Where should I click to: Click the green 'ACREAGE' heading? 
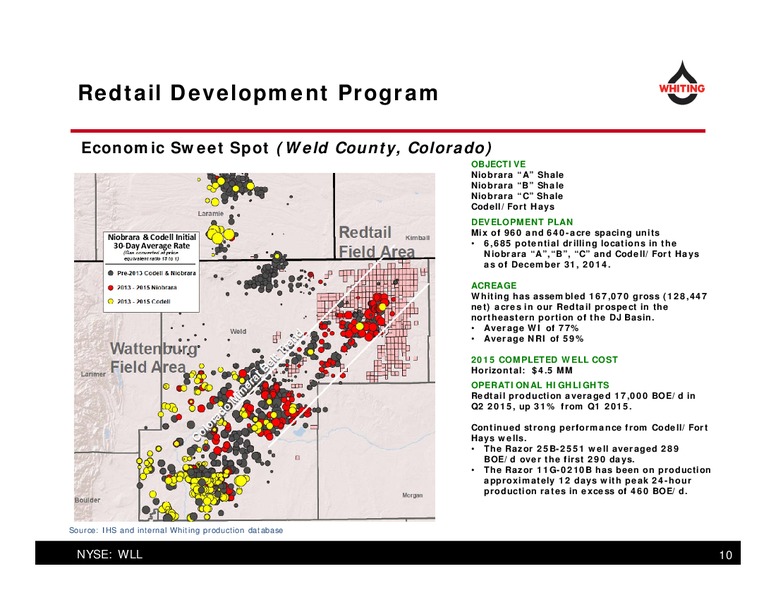493,286
